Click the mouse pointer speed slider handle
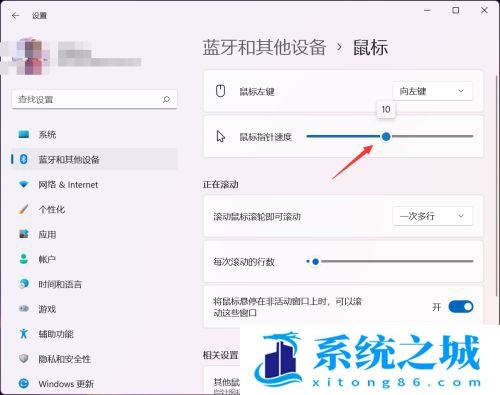Screen dimensions: 500x395 click(386, 136)
